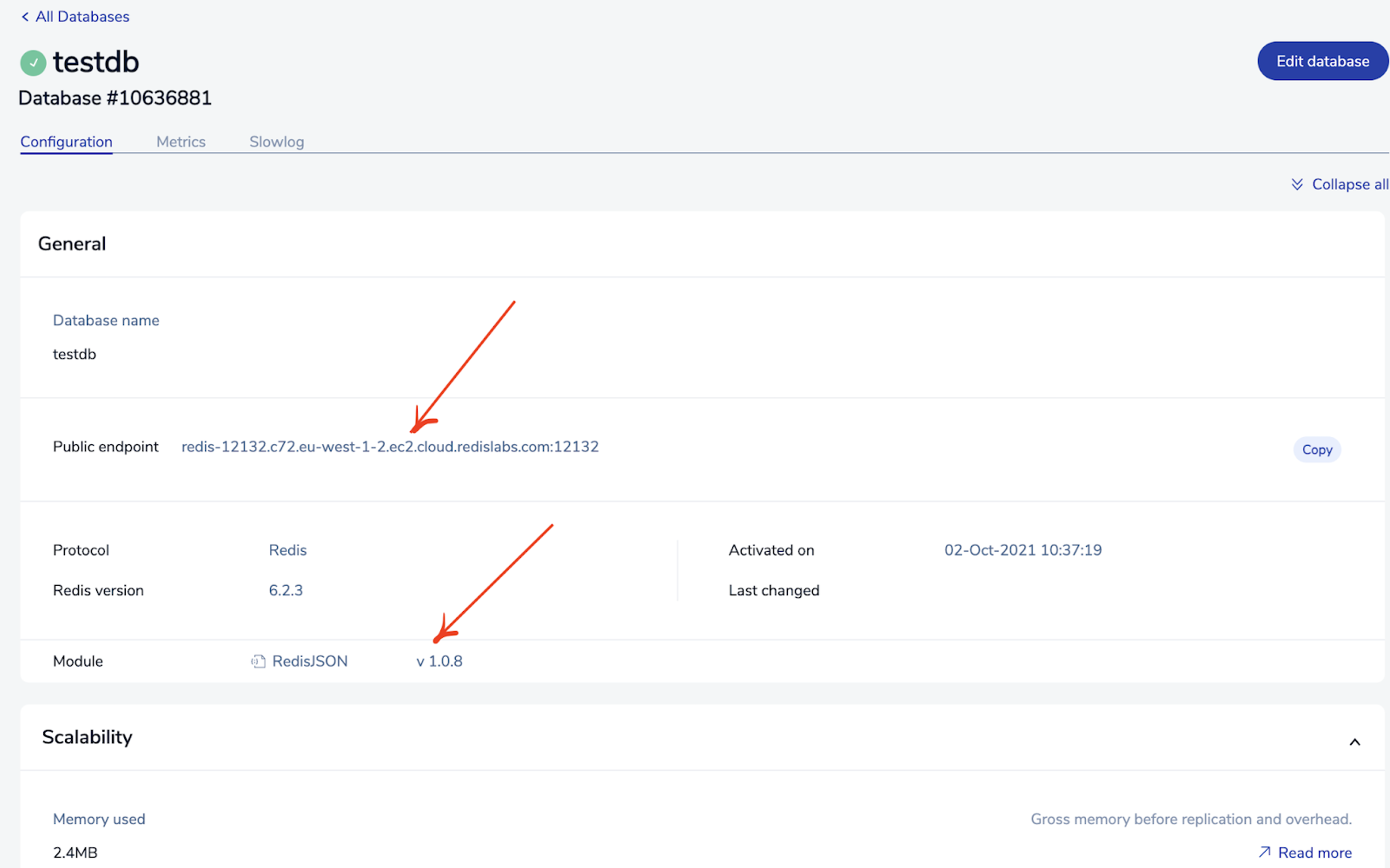Click the Collapse all double-chevron icon
The height and width of the screenshot is (868, 1390).
(1297, 184)
